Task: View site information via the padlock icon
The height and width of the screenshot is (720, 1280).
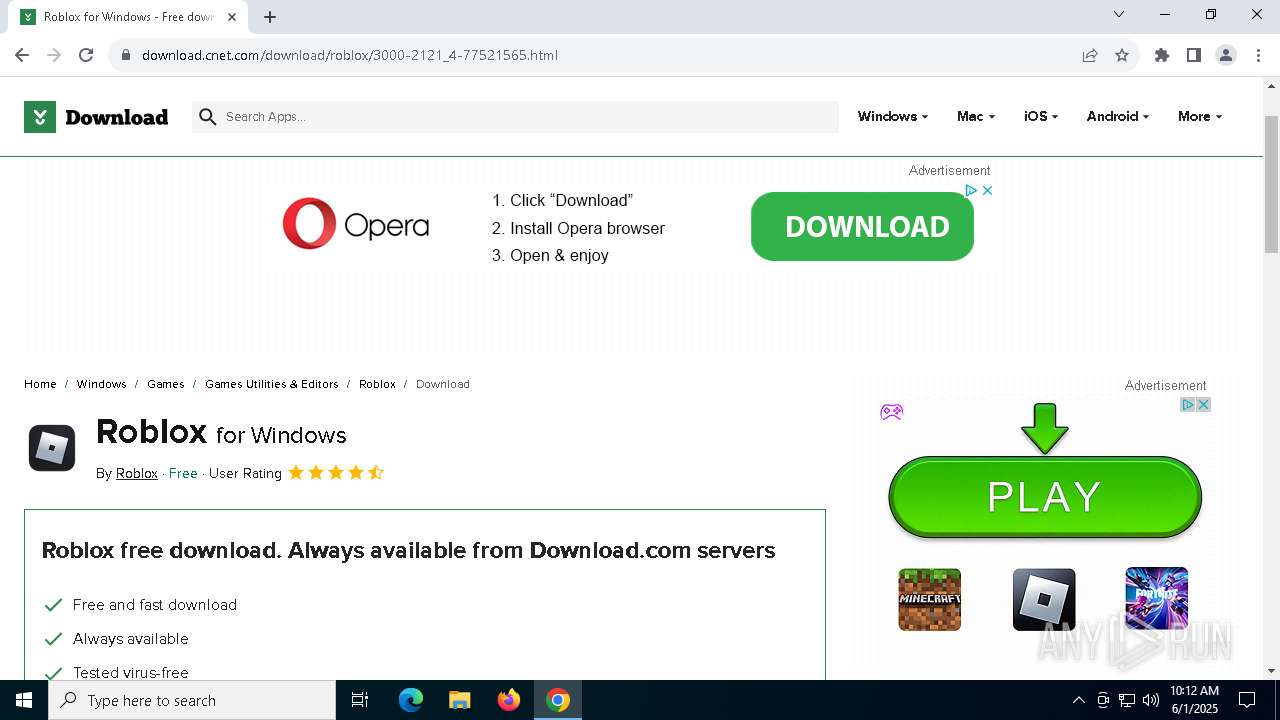Action: pyautogui.click(x=126, y=55)
